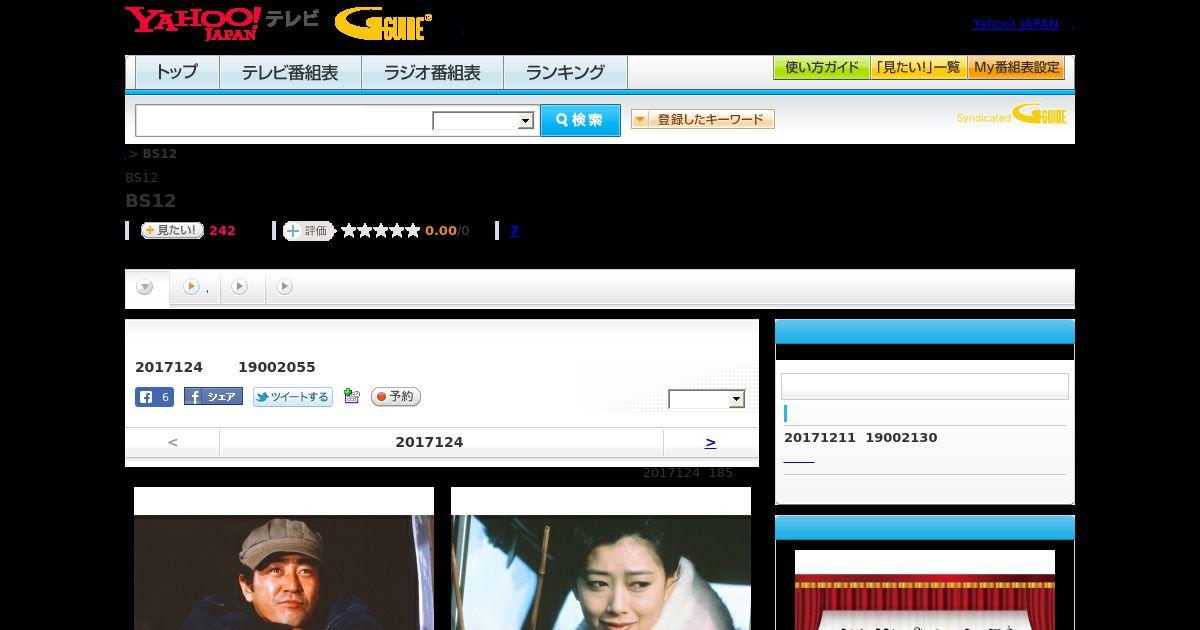Screen dimensions: 1200x630
Task: Focus the program search text field
Action: tap(284, 120)
